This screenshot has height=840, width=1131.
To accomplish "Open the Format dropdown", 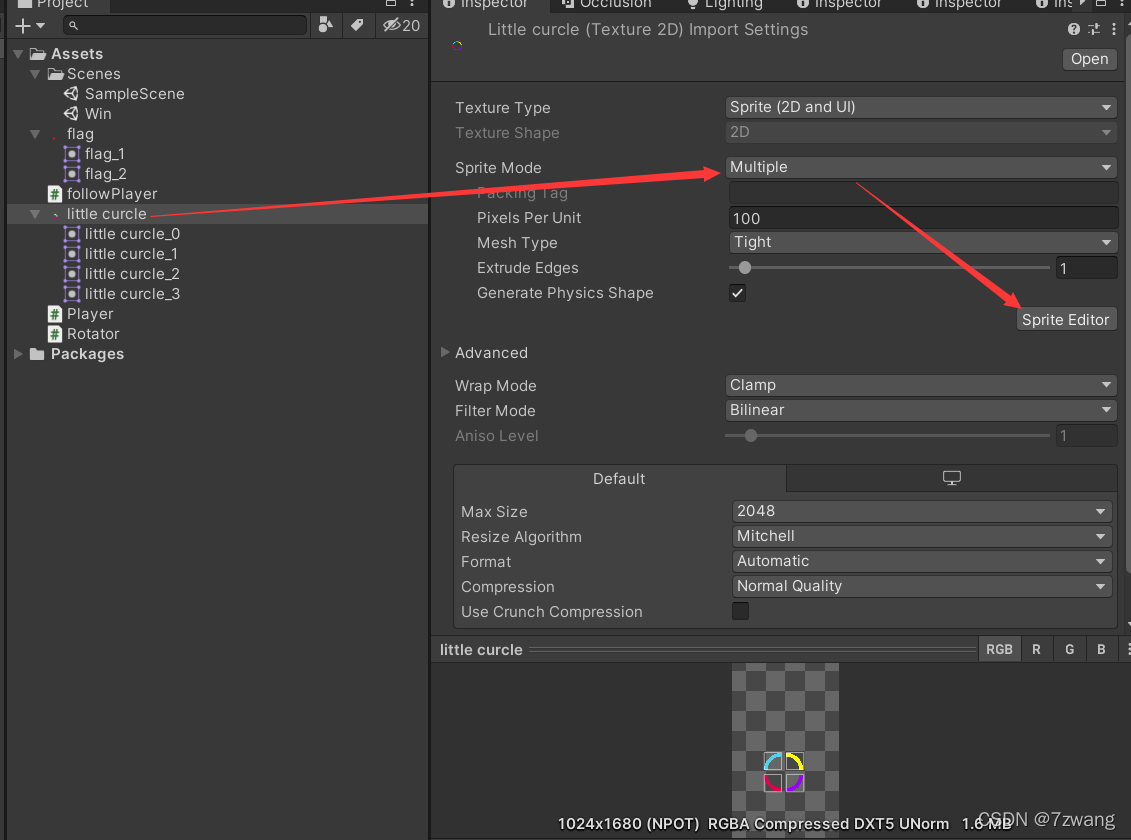I will (x=922, y=561).
